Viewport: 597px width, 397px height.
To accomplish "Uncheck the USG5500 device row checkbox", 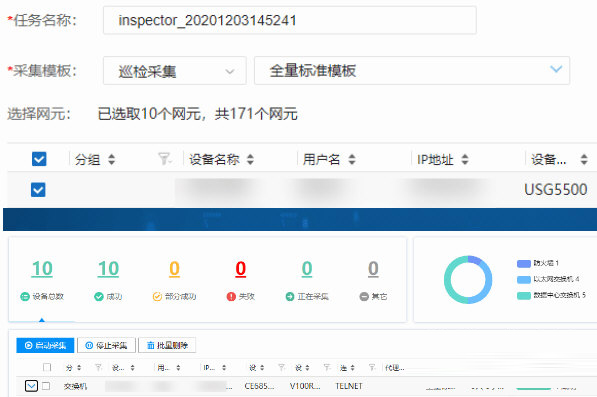I will (x=38, y=190).
